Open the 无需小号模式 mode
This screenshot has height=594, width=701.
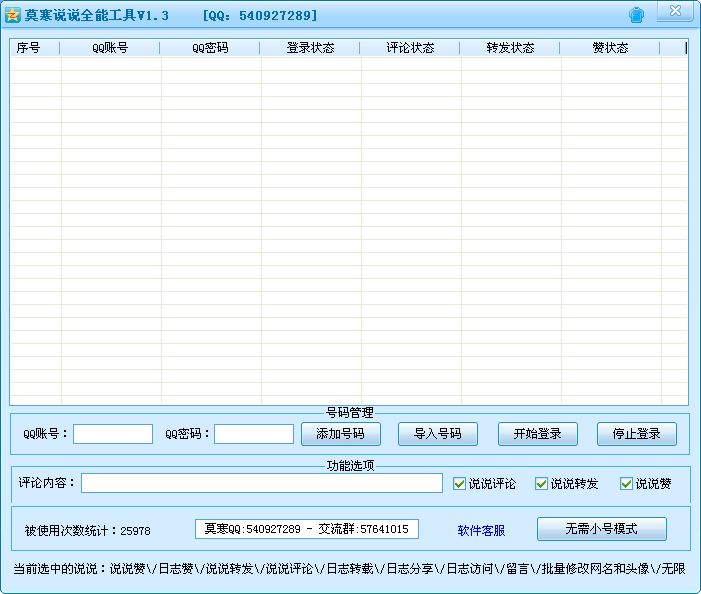point(602,529)
